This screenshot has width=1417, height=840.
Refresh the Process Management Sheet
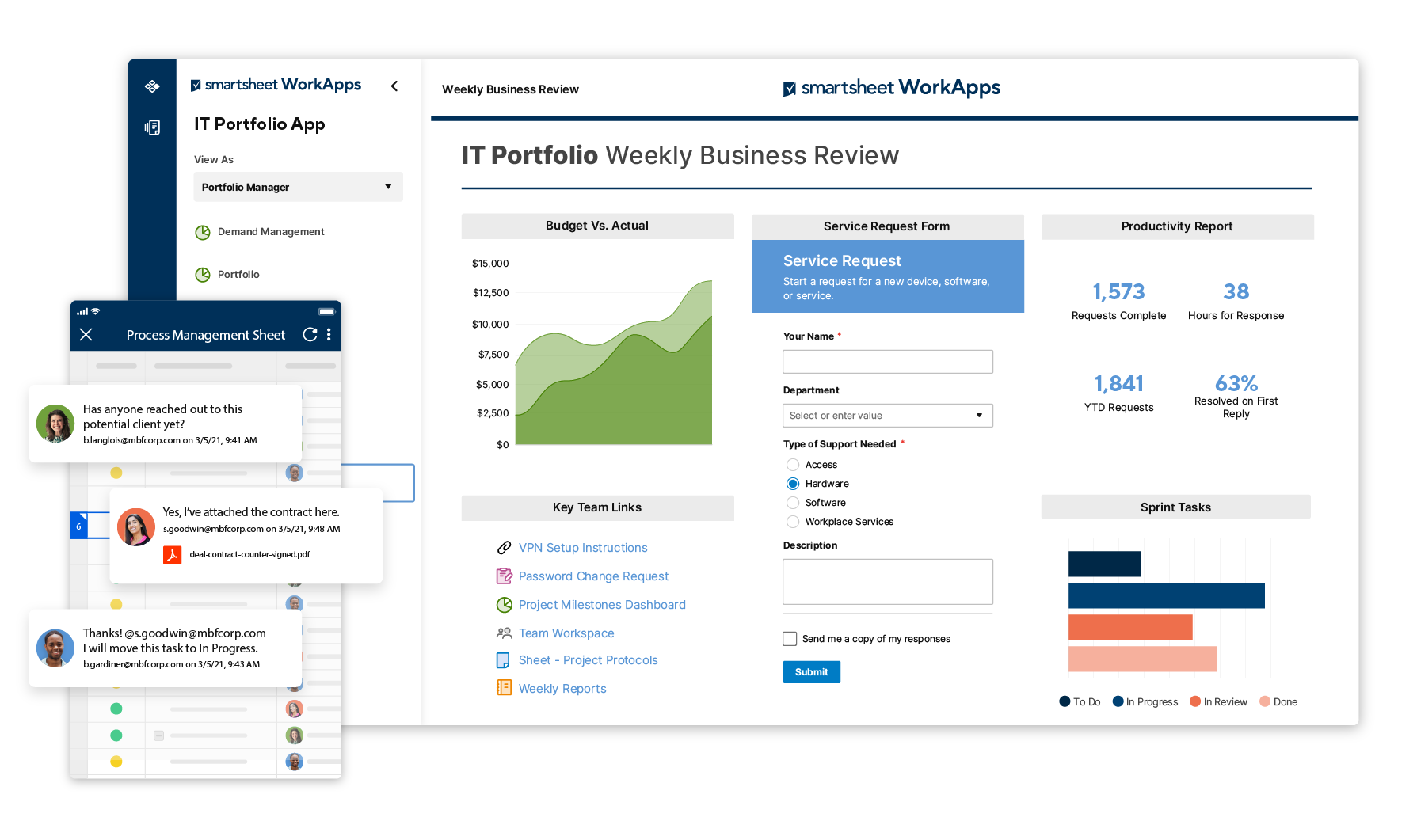310,335
